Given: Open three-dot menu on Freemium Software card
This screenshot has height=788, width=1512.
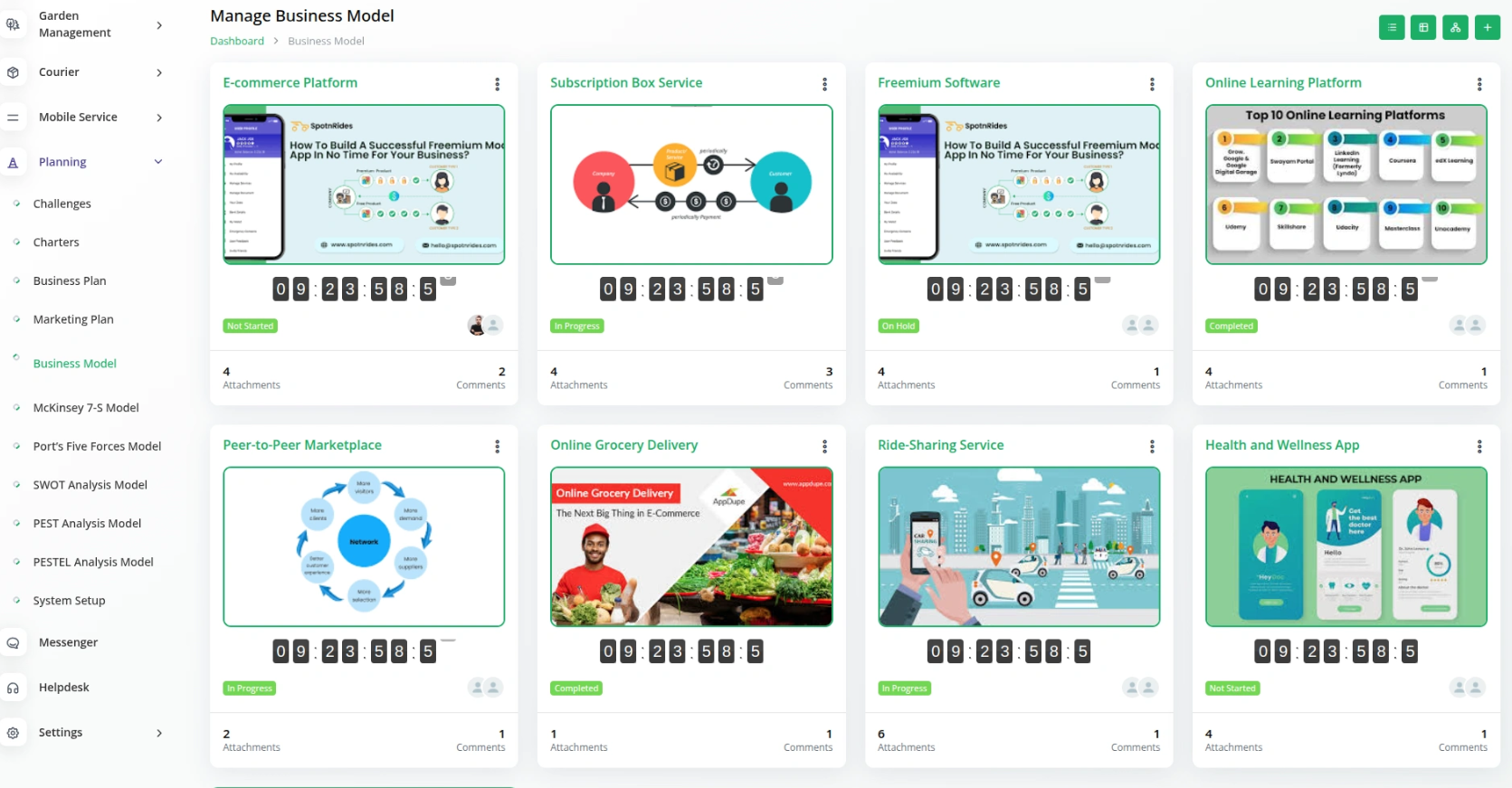Looking at the screenshot, I should pyautogui.click(x=1152, y=84).
